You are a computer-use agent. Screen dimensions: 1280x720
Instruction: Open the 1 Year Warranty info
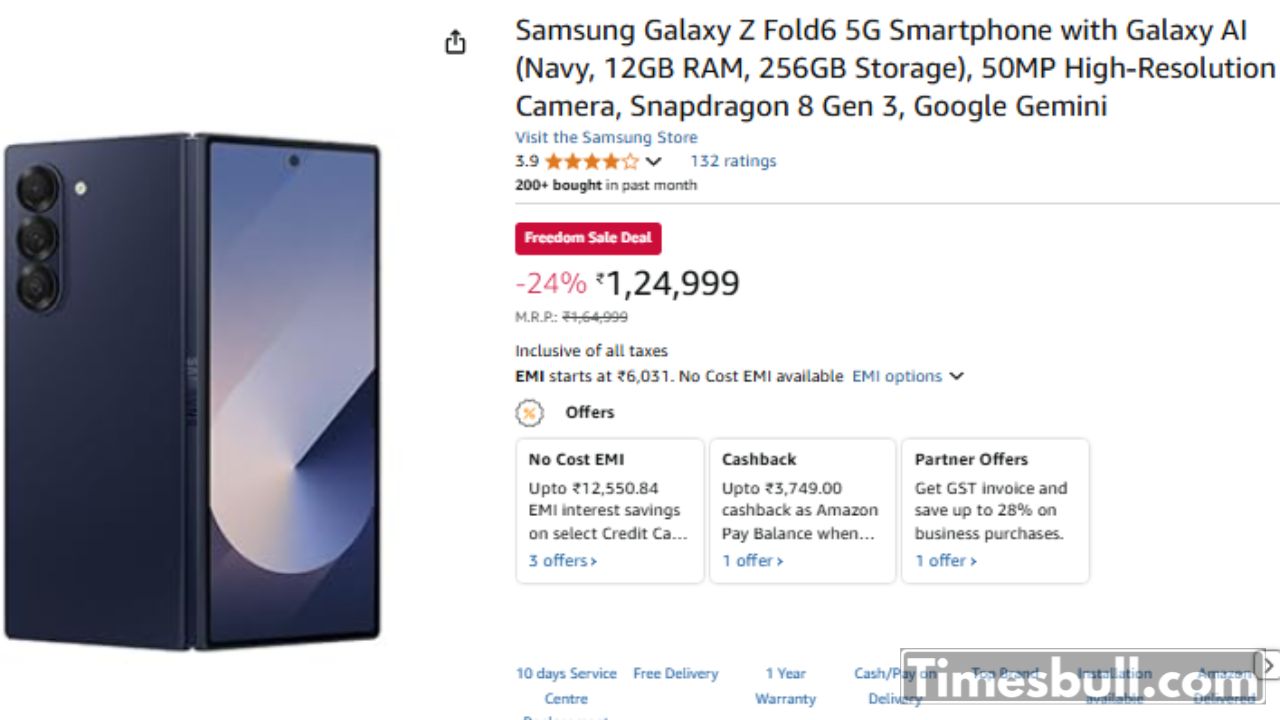pyautogui.click(x=785, y=686)
